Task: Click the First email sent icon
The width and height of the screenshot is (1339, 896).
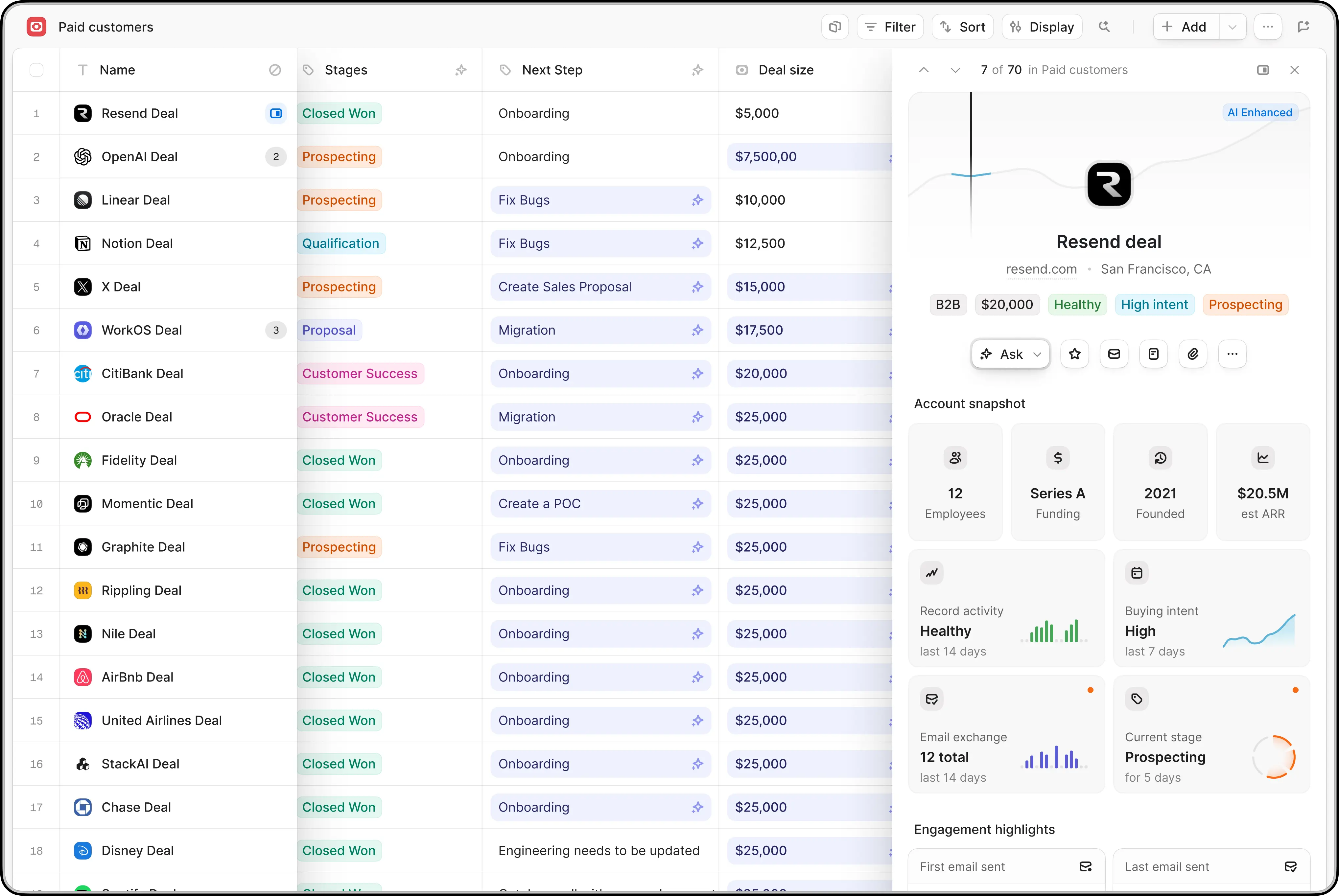Action: [1085, 867]
